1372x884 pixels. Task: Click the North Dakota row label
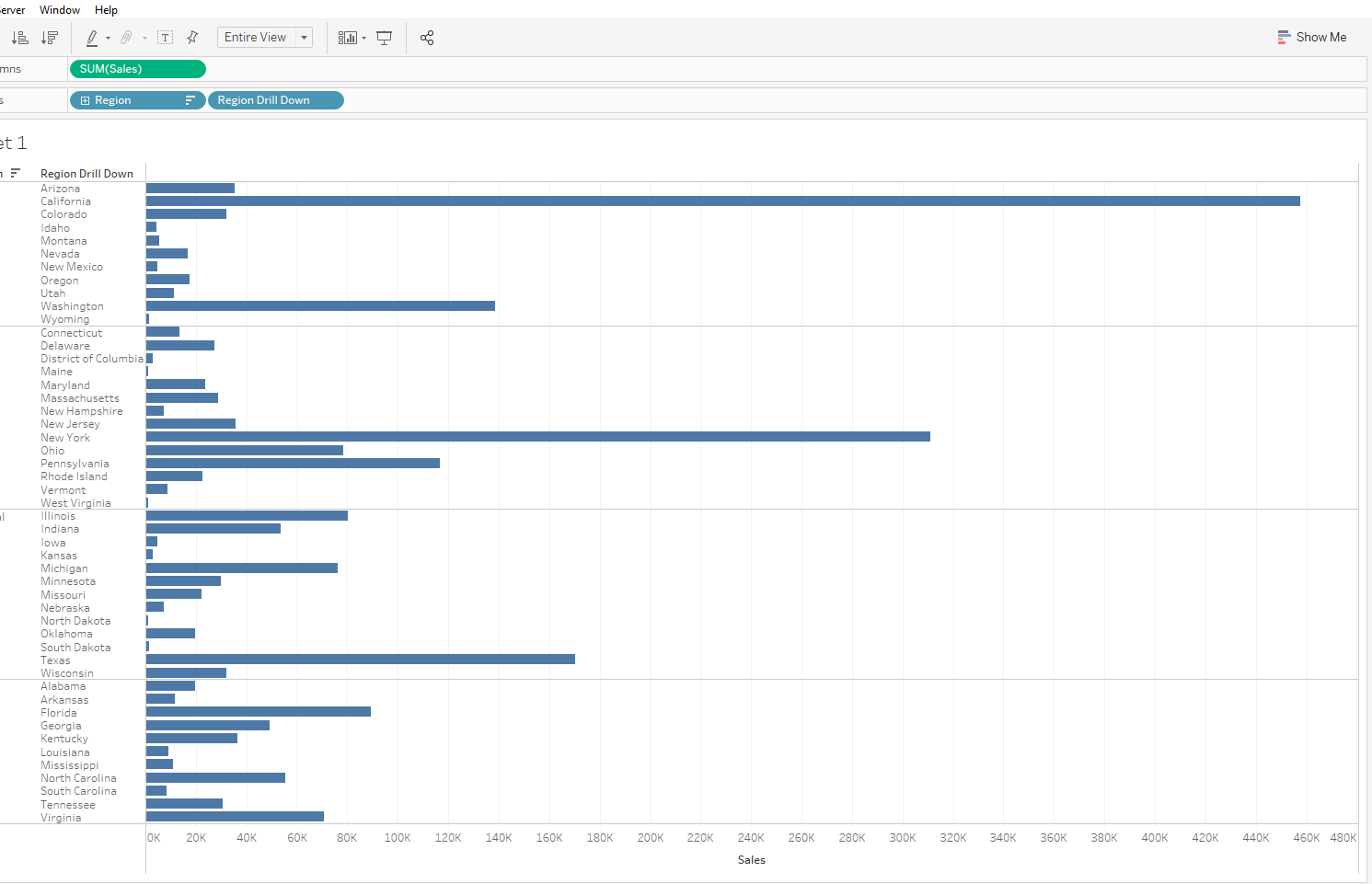point(75,621)
